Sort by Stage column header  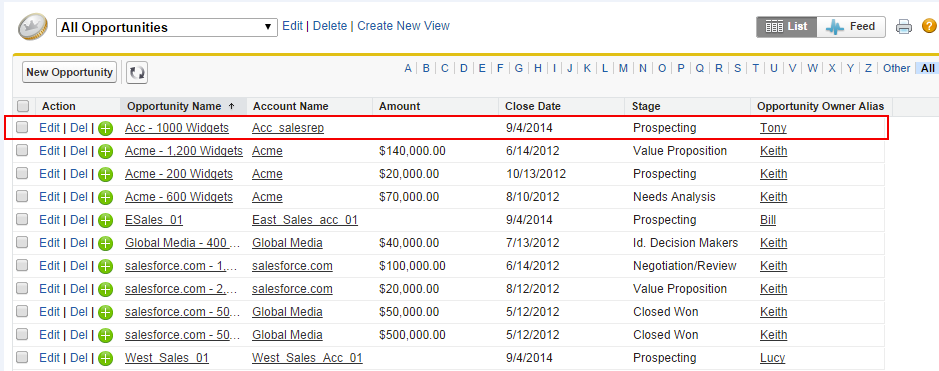646,107
